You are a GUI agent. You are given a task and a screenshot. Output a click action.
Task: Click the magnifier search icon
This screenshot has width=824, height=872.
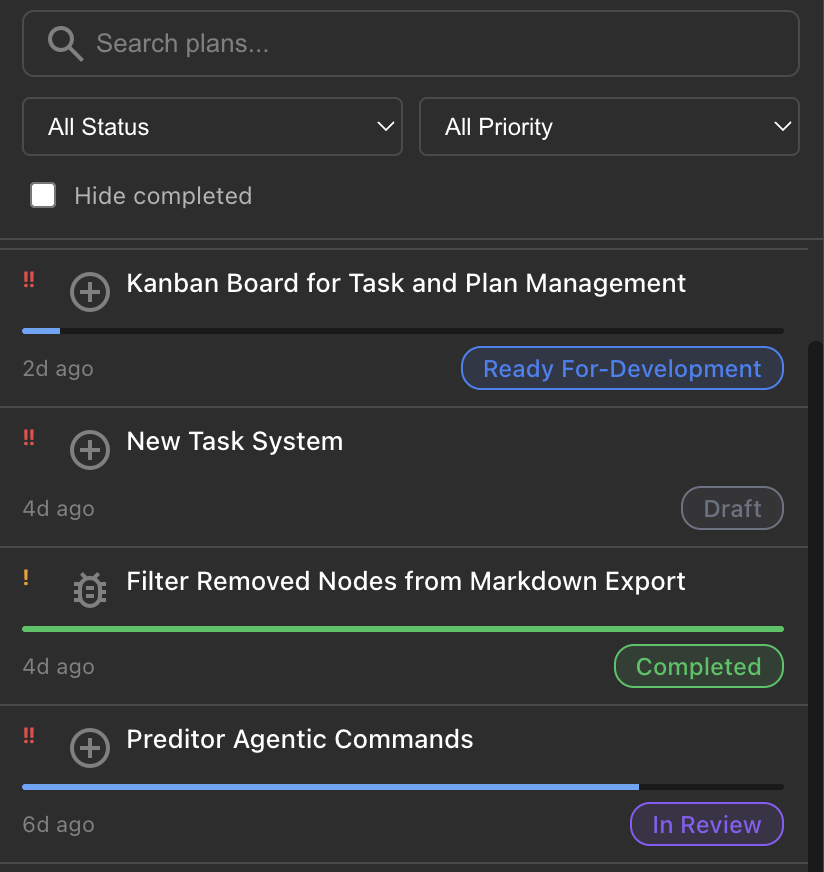[65, 44]
